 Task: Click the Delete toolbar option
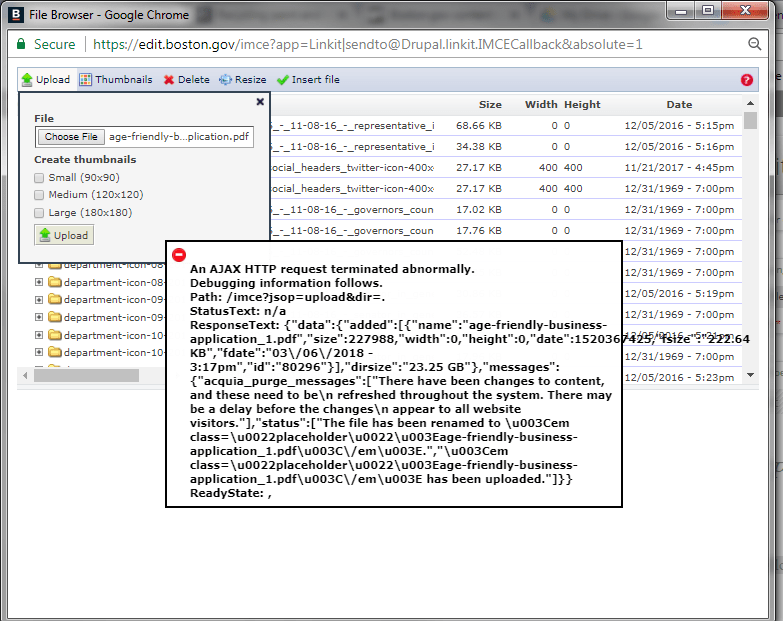click(187, 80)
